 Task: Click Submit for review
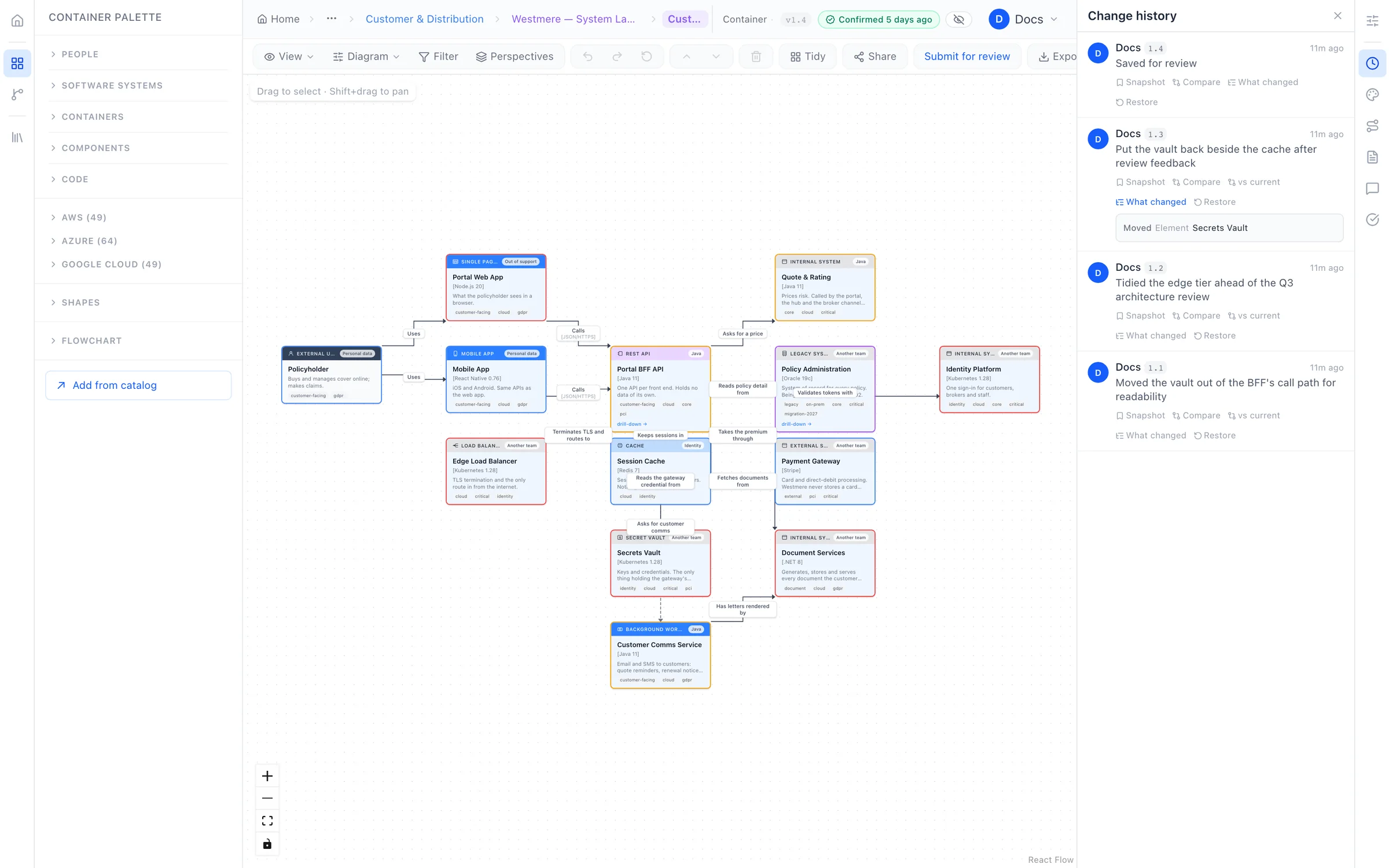coord(967,56)
